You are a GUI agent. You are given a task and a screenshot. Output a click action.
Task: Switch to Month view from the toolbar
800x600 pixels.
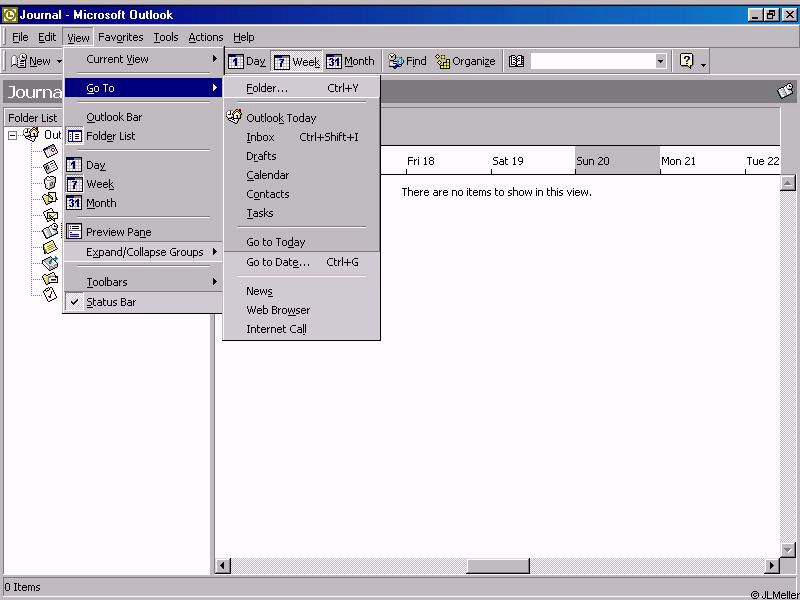[350, 61]
